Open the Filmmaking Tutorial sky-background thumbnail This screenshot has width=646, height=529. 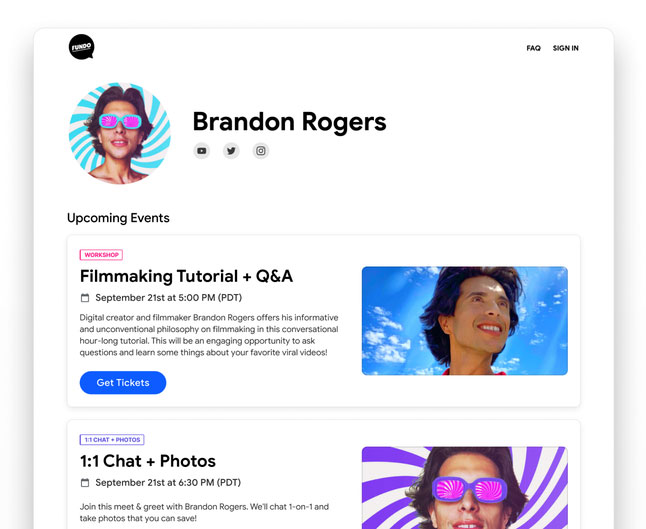(x=465, y=321)
